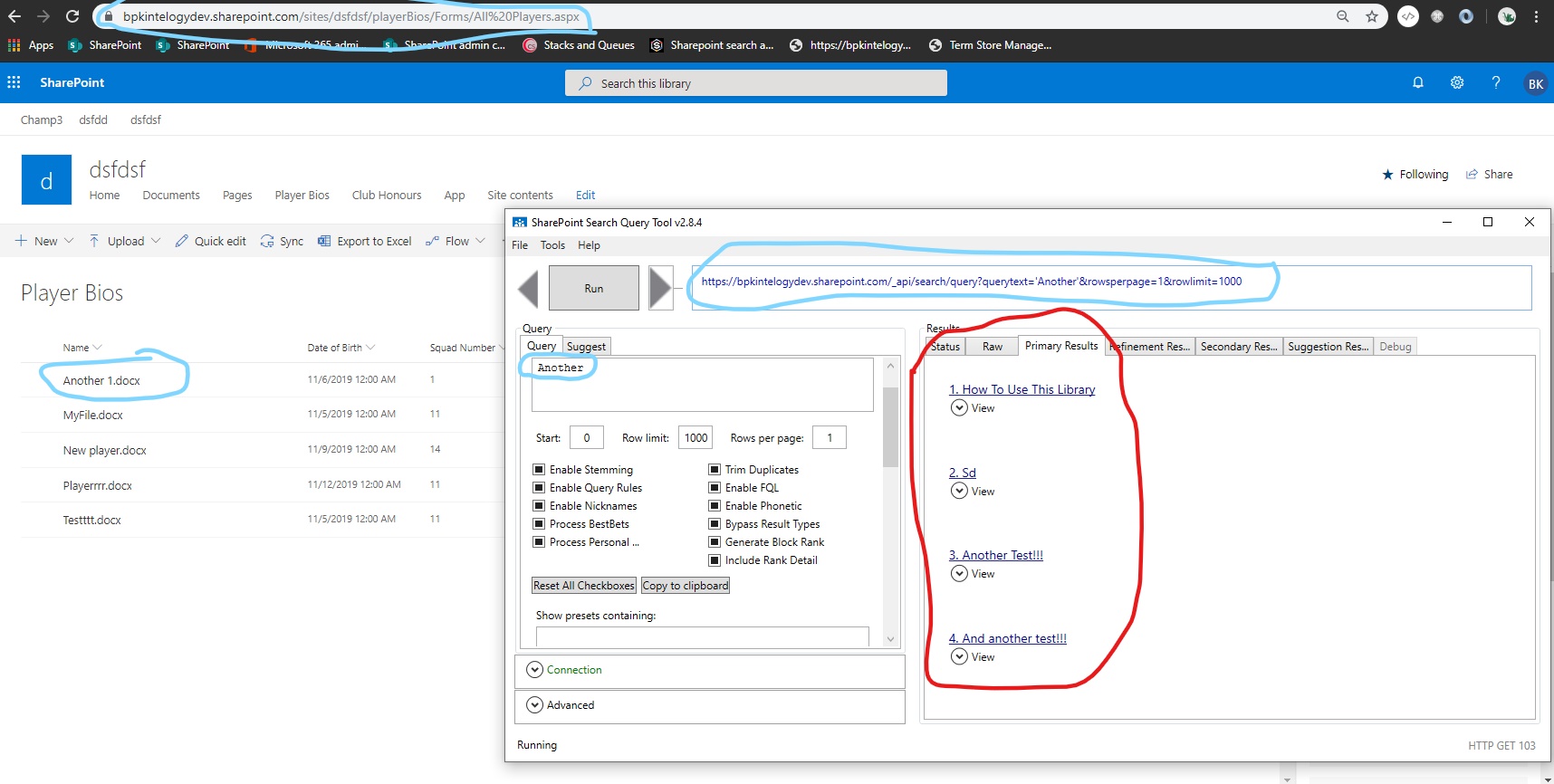Click the query URL field
The image size is (1554, 784).
[x=1111, y=288]
